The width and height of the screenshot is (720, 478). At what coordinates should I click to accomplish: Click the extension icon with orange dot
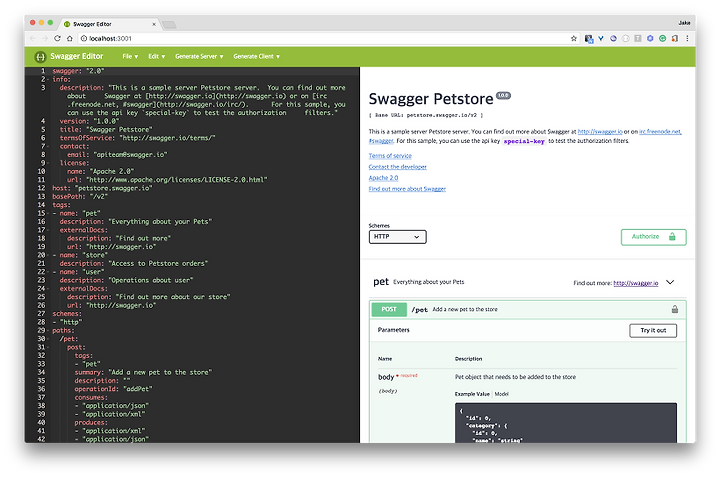pos(675,39)
